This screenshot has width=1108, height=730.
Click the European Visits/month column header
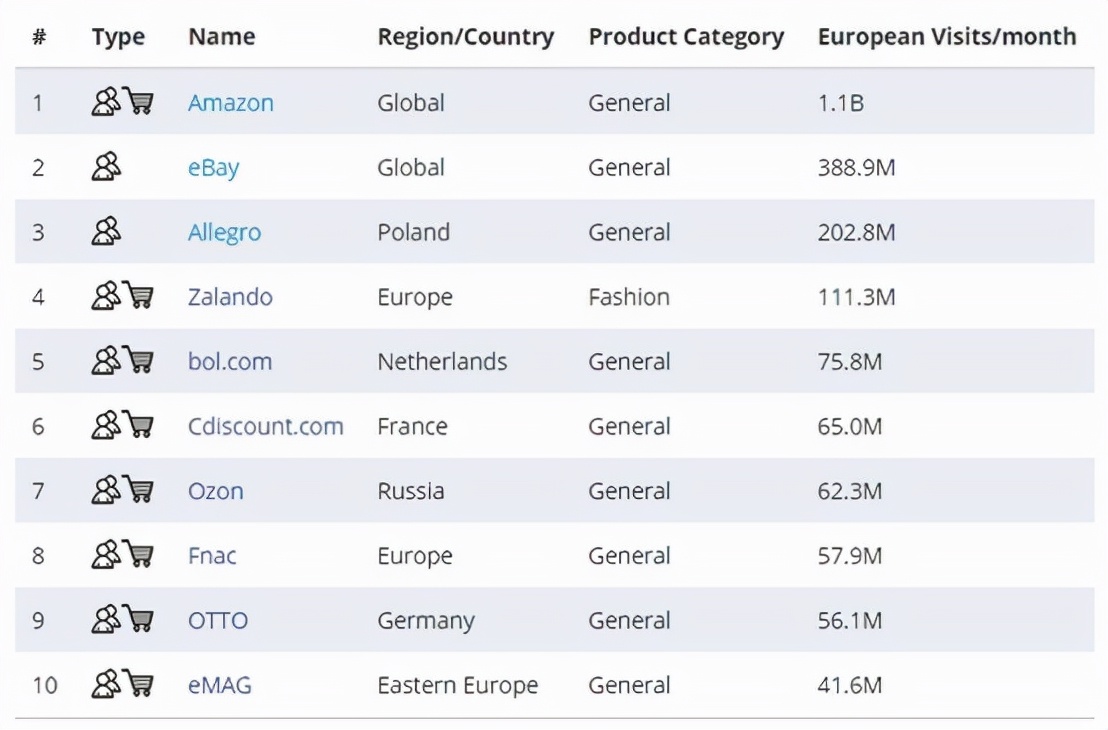click(947, 37)
